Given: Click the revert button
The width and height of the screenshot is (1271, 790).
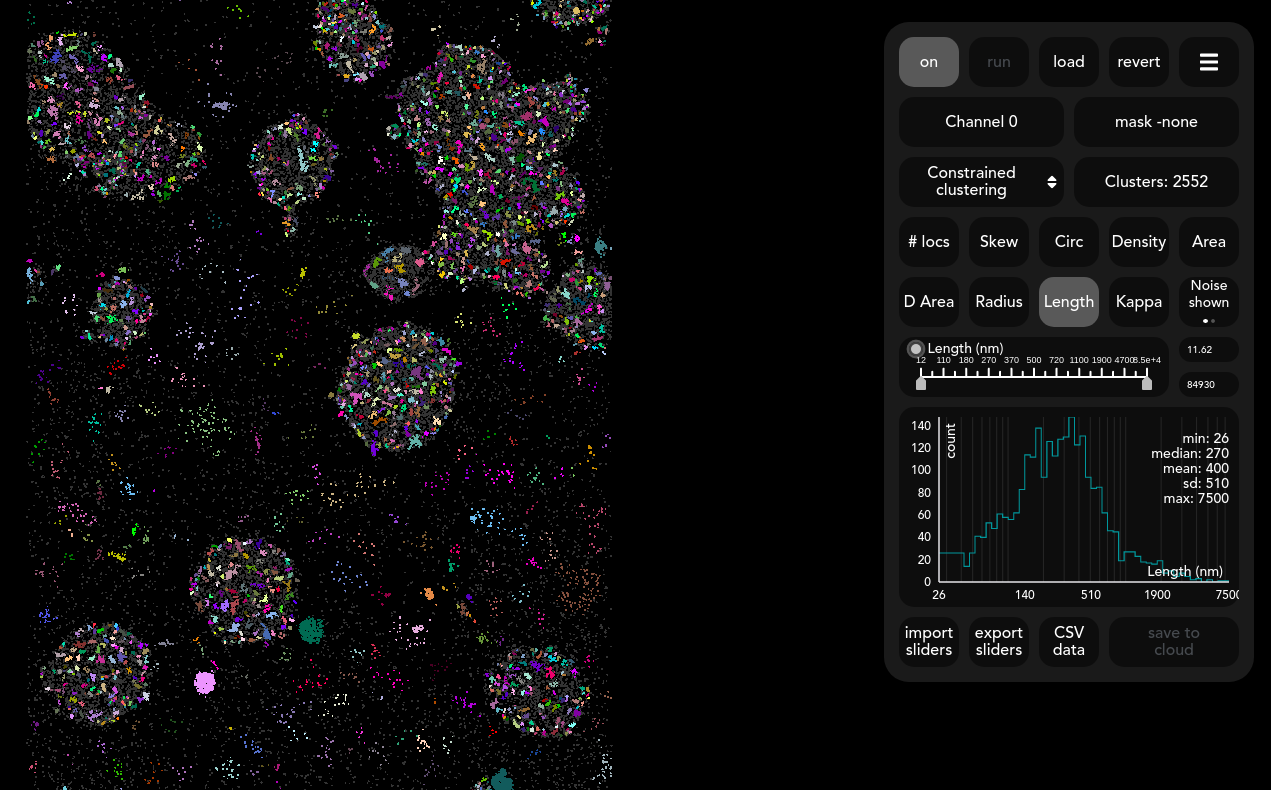Looking at the screenshot, I should [x=1138, y=62].
